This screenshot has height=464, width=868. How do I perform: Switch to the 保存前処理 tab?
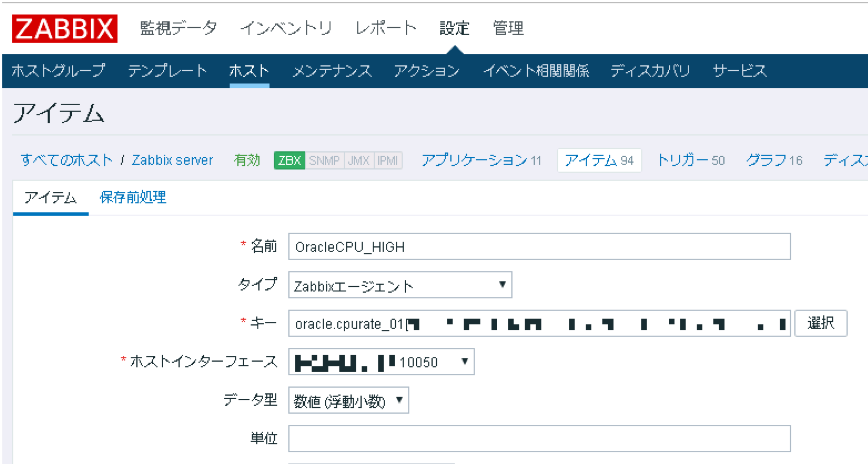pos(133,197)
